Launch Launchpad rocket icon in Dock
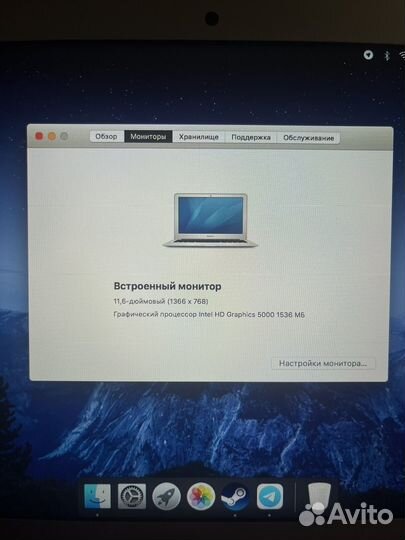The width and height of the screenshot is (405, 540). tap(166, 496)
